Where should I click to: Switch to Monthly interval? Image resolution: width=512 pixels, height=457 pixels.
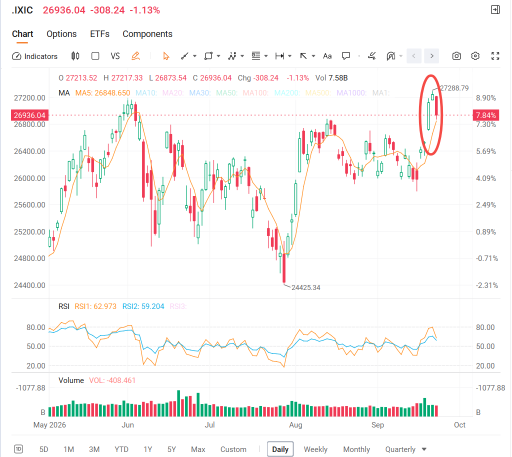point(357,449)
